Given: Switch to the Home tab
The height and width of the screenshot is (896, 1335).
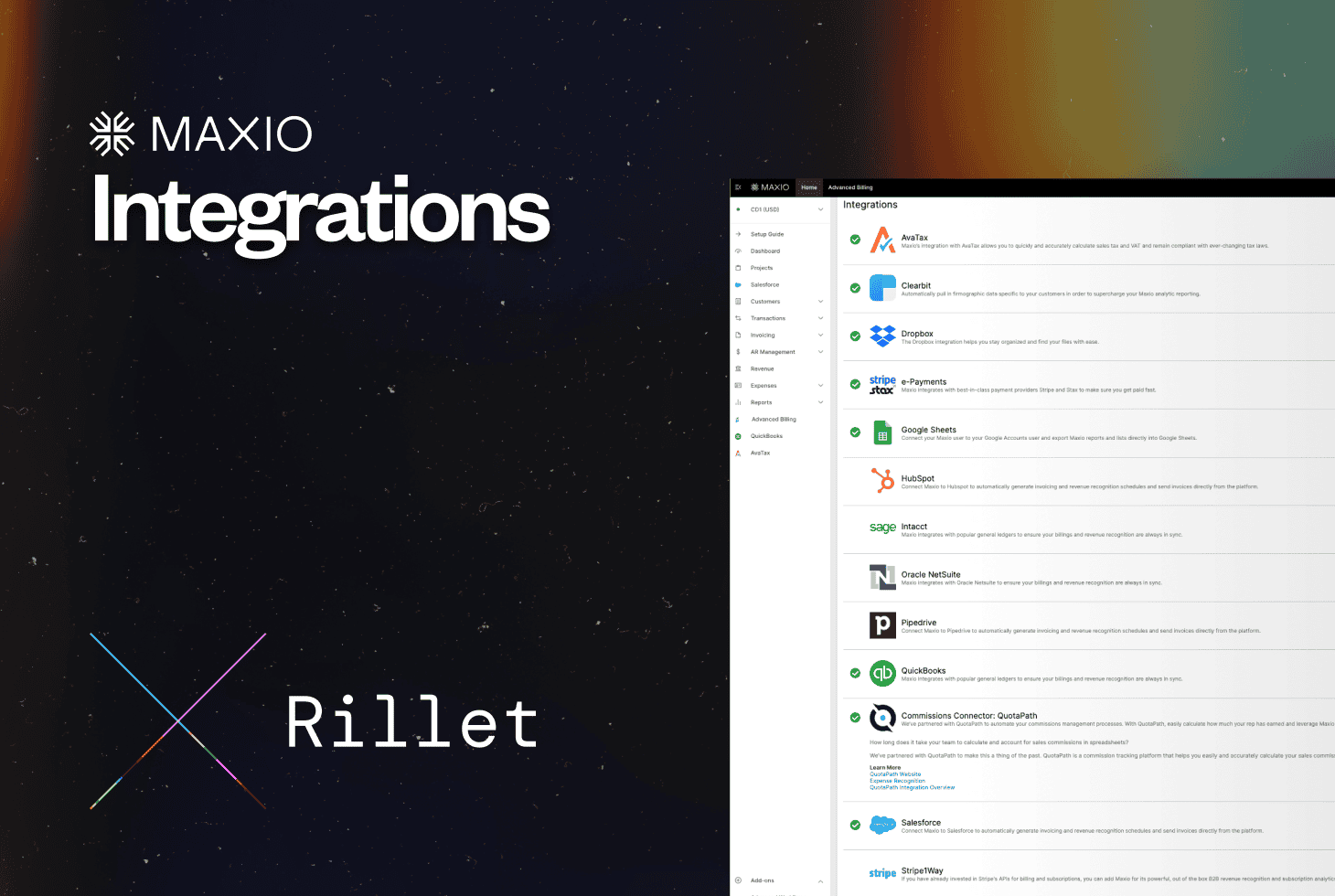Looking at the screenshot, I should tap(809, 187).
